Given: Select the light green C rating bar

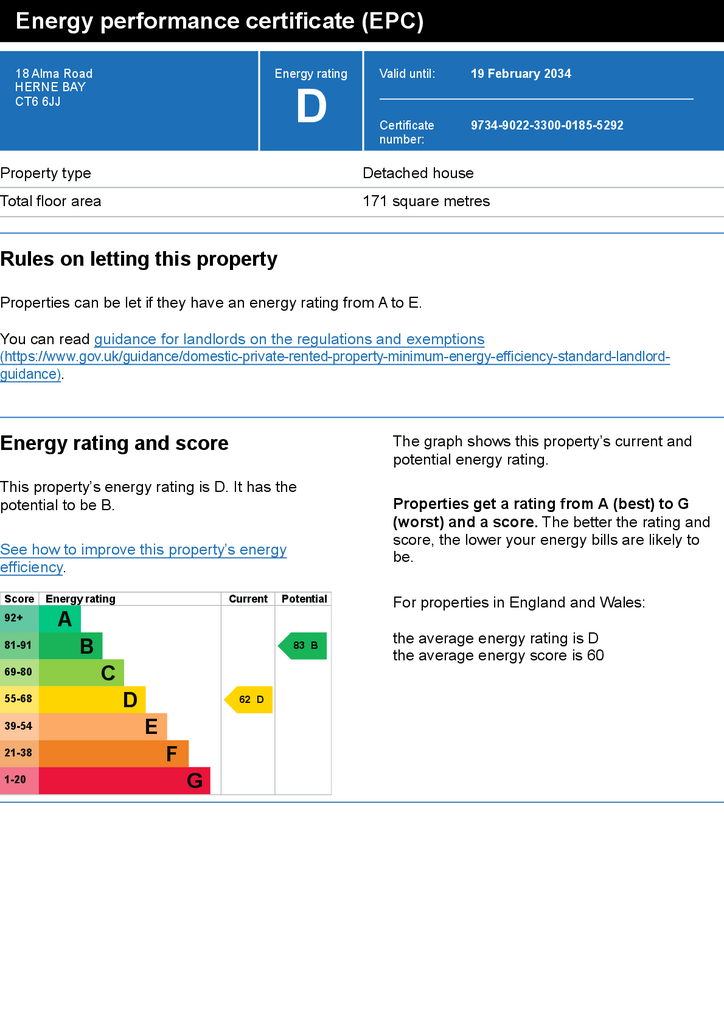Looking at the screenshot, I should point(82,673).
